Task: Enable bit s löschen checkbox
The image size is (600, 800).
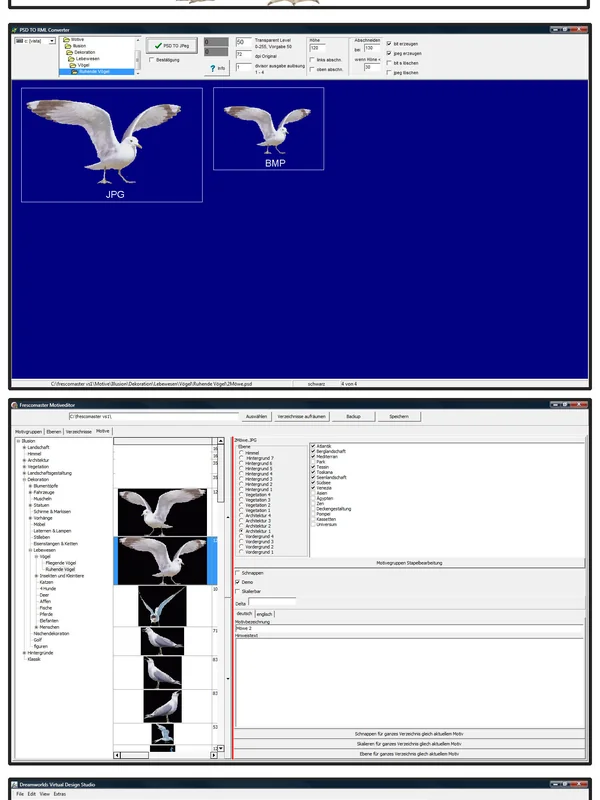Action: click(x=389, y=63)
